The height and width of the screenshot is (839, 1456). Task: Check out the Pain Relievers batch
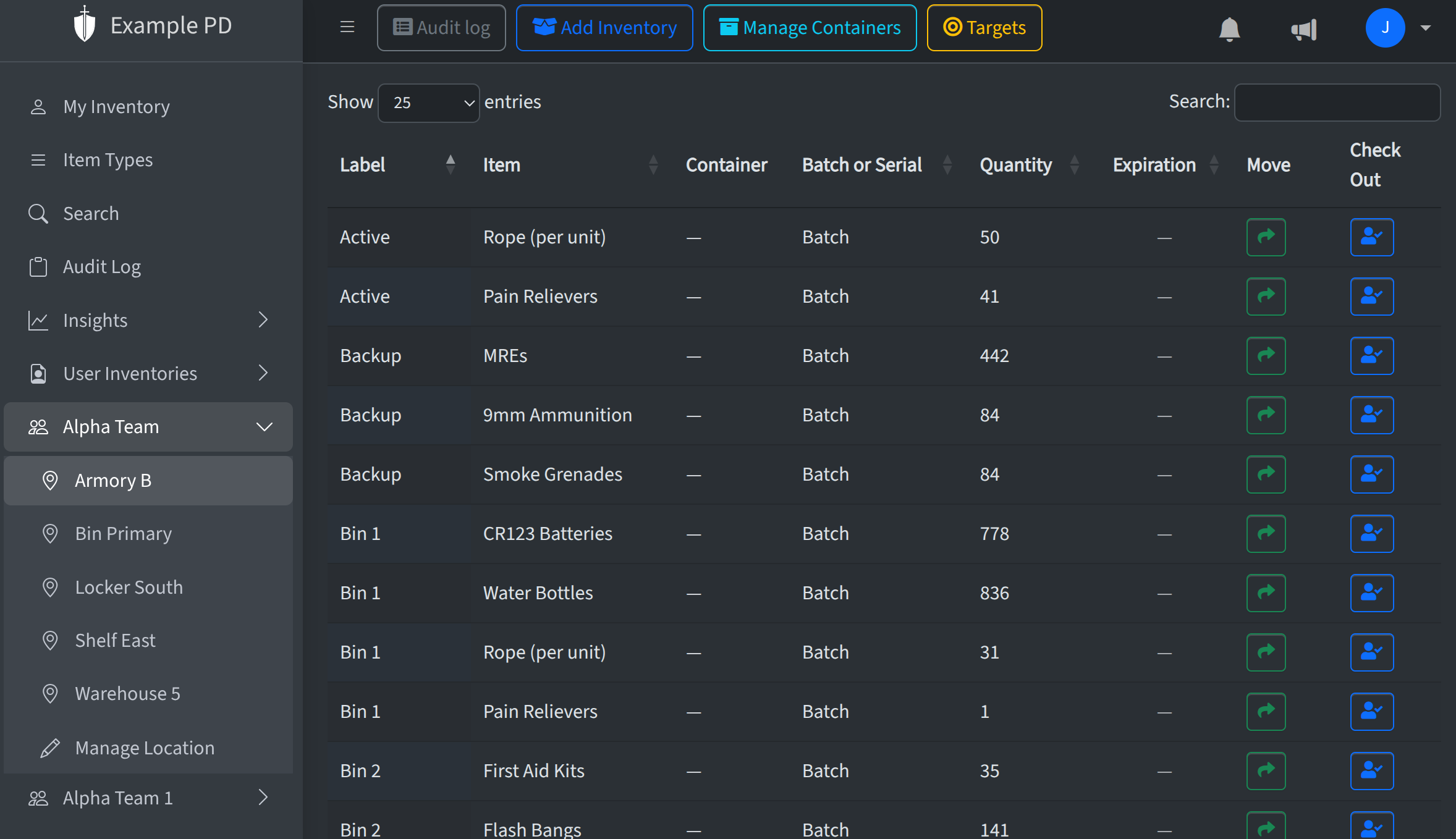[1372, 297]
